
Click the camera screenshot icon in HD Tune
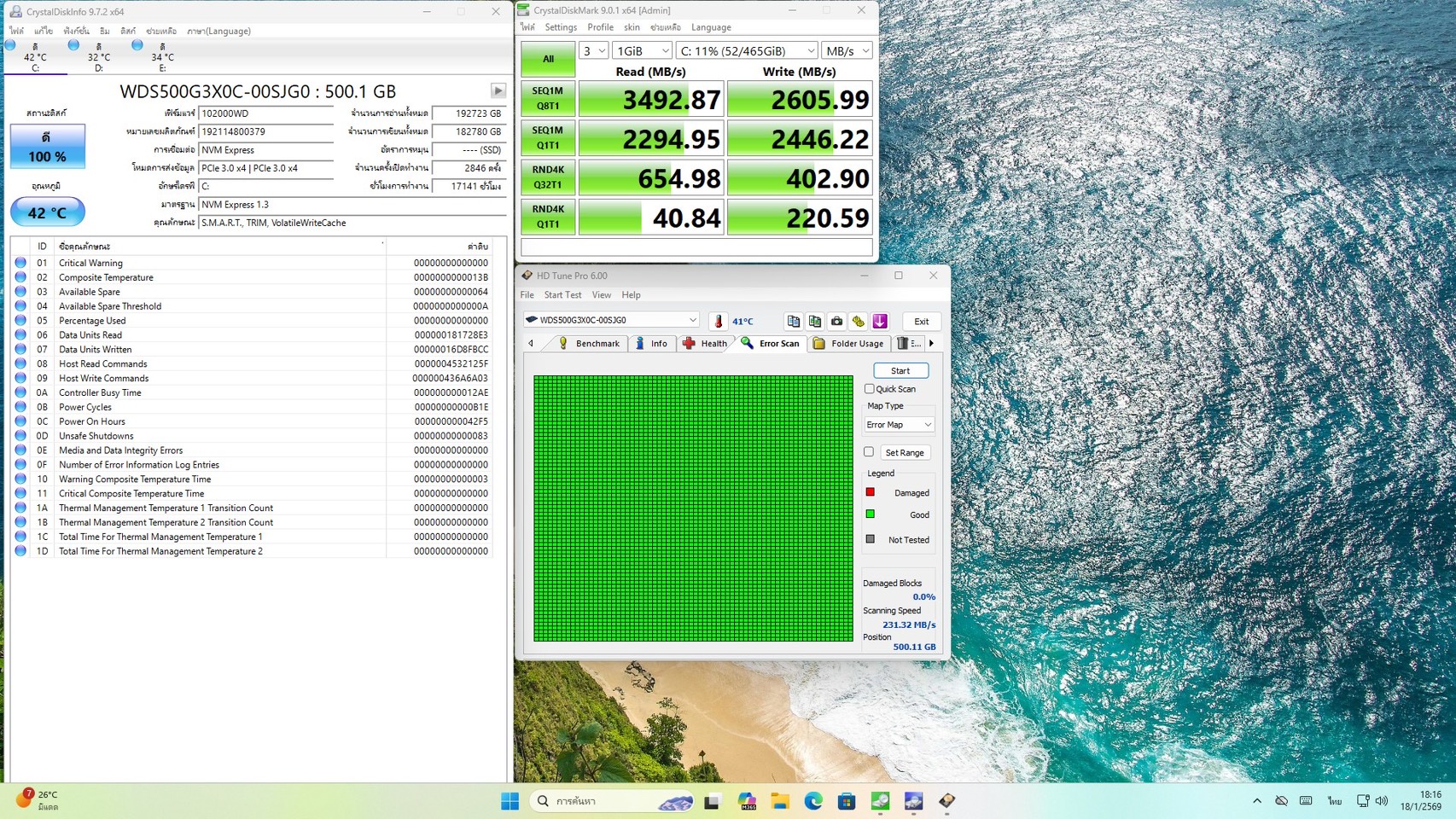click(836, 321)
